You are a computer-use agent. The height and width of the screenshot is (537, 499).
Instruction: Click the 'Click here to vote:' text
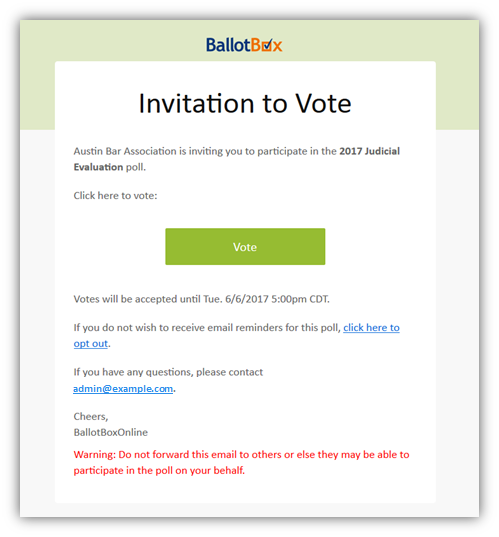115,196
